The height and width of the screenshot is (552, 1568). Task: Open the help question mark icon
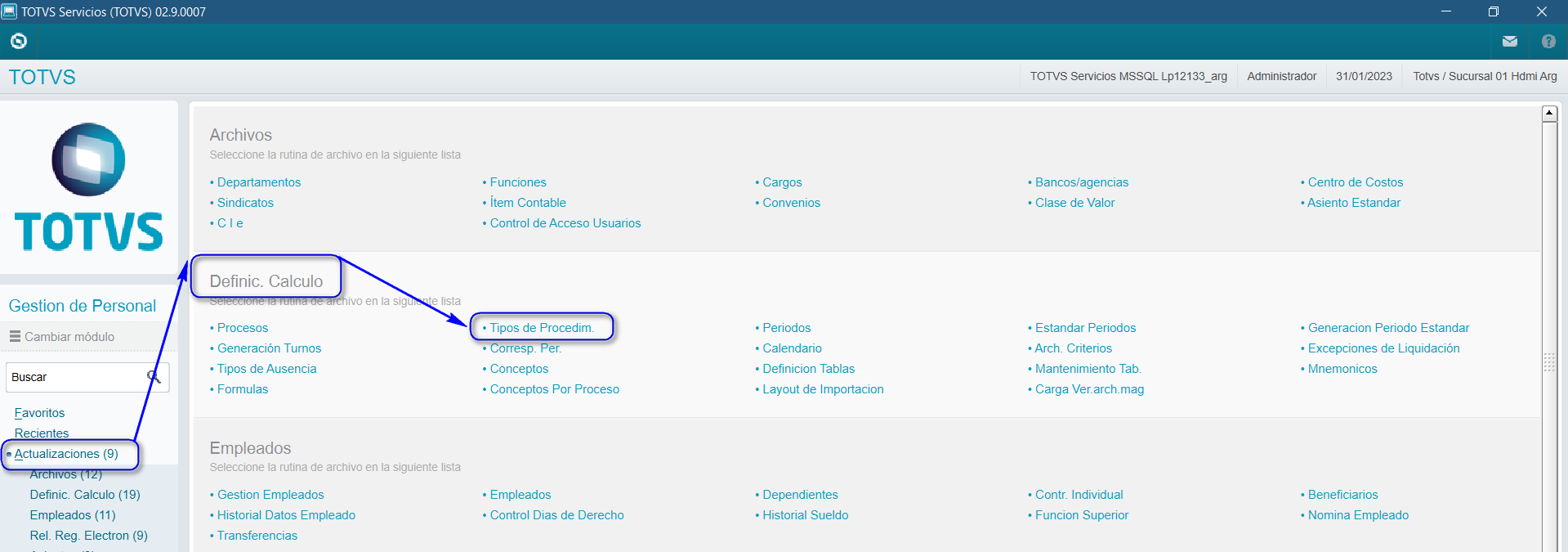[1548, 41]
